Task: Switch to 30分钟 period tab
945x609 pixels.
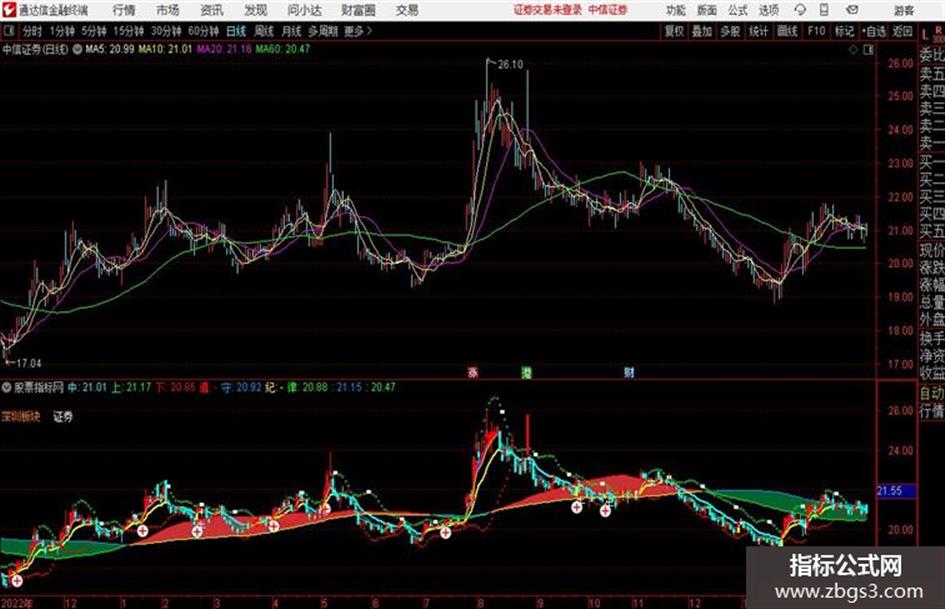Action: click(166, 31)
